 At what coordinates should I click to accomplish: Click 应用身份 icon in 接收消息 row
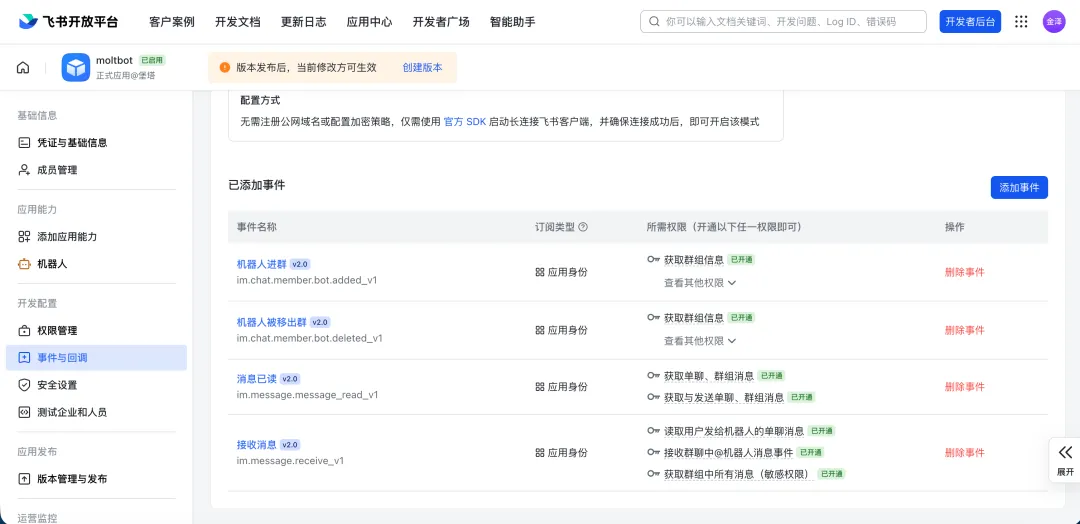click(x=540, y=452)
